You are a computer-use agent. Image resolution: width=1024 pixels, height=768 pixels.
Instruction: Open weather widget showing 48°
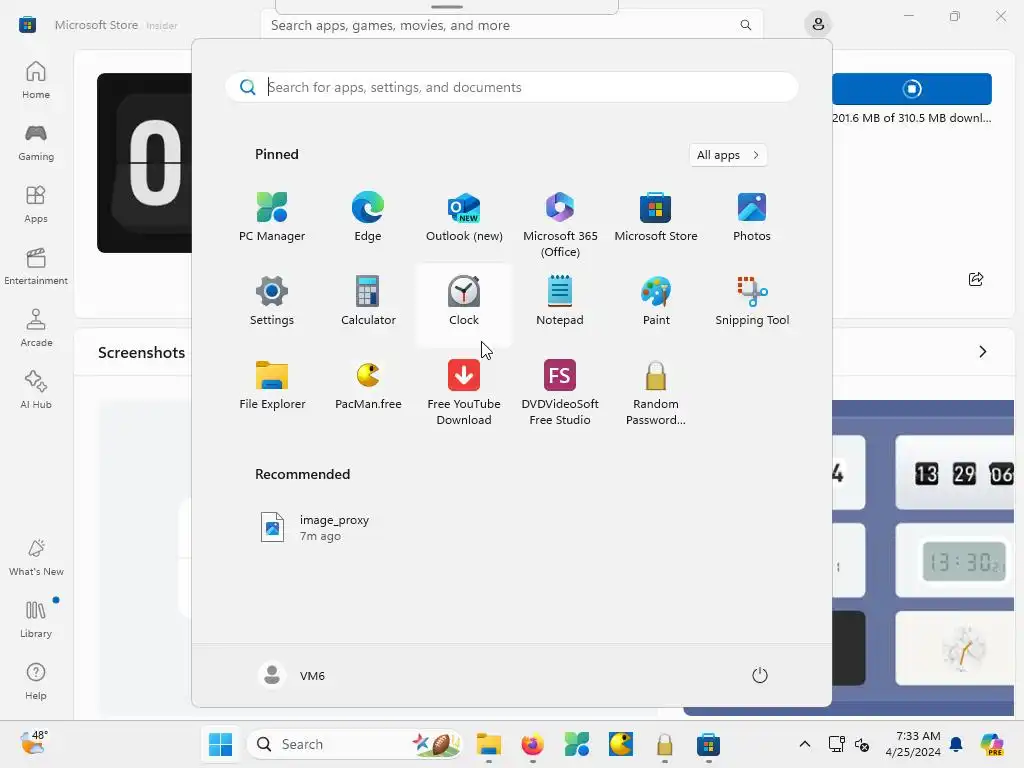click(34, 743)
